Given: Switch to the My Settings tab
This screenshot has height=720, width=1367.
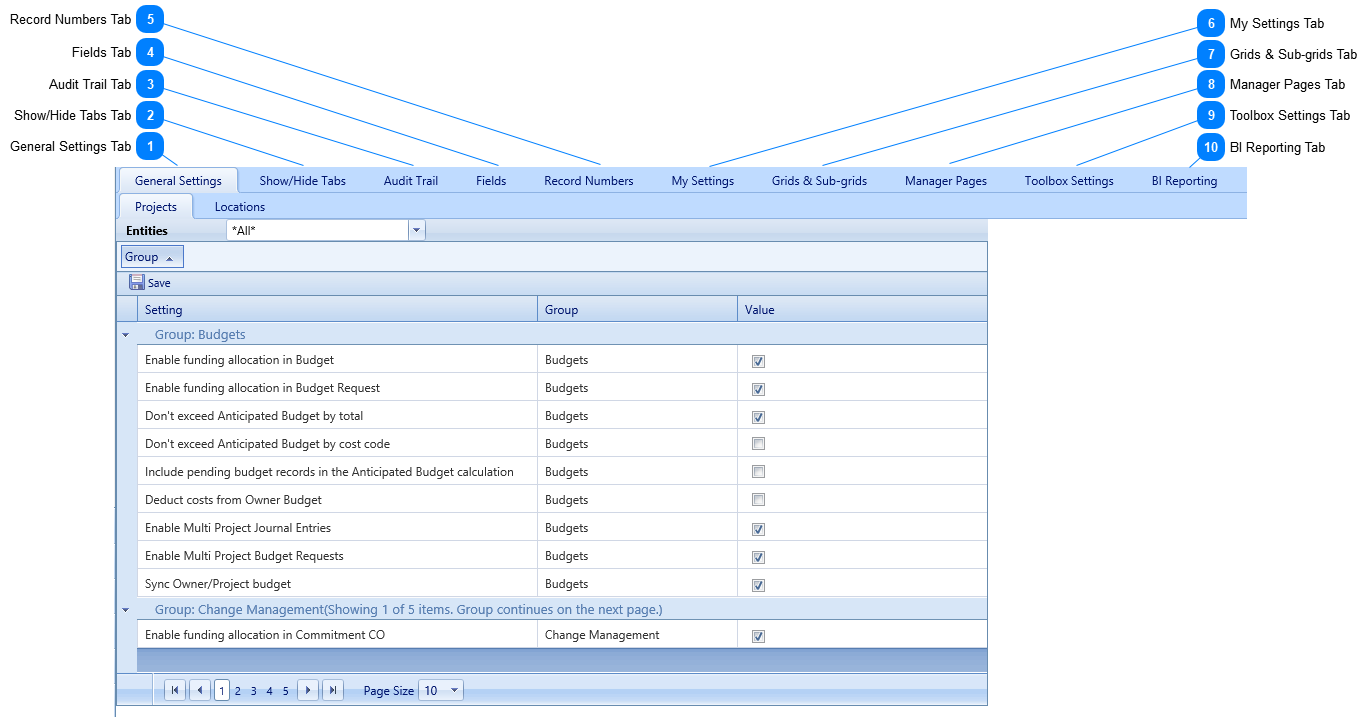Looking at the screenshot, I should pos(703,181).
